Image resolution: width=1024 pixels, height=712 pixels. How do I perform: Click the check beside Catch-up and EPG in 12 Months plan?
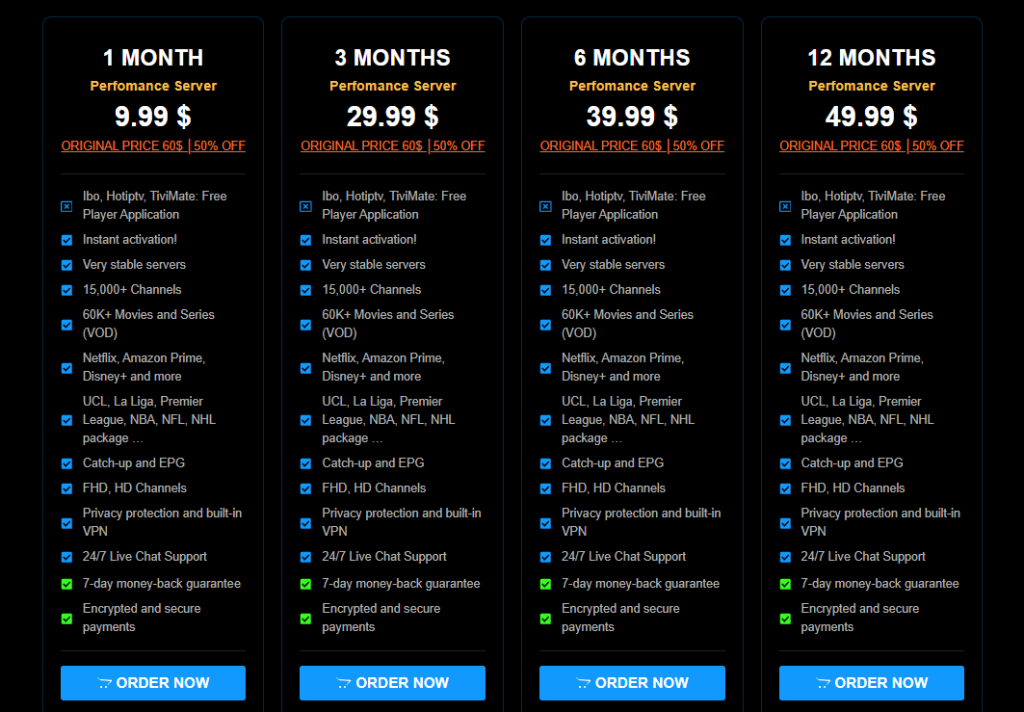(785, 464)
